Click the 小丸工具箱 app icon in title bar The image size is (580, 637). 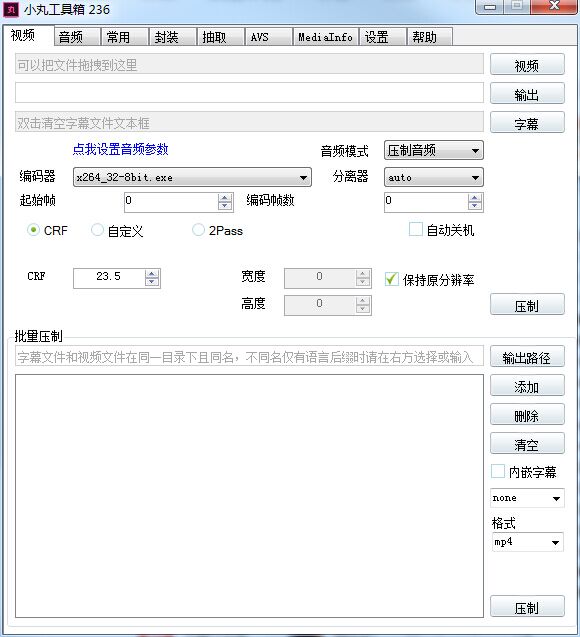click(11, 9)
